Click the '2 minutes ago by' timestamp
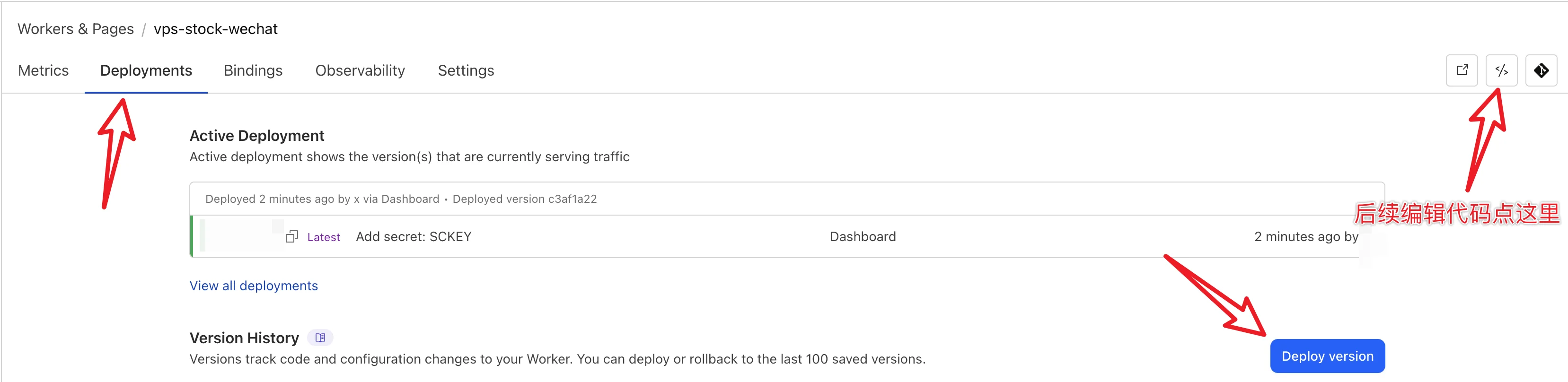This screenshot has width=1568, height=382. 1306,236
